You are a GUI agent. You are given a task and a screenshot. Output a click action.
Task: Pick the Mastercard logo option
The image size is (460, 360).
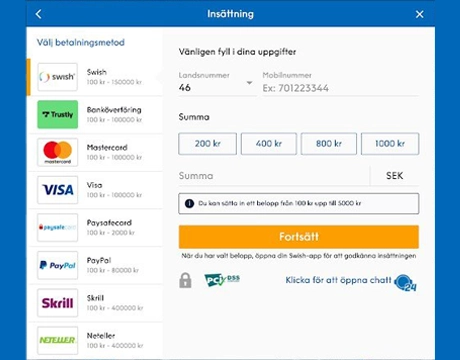click(57, 152)
